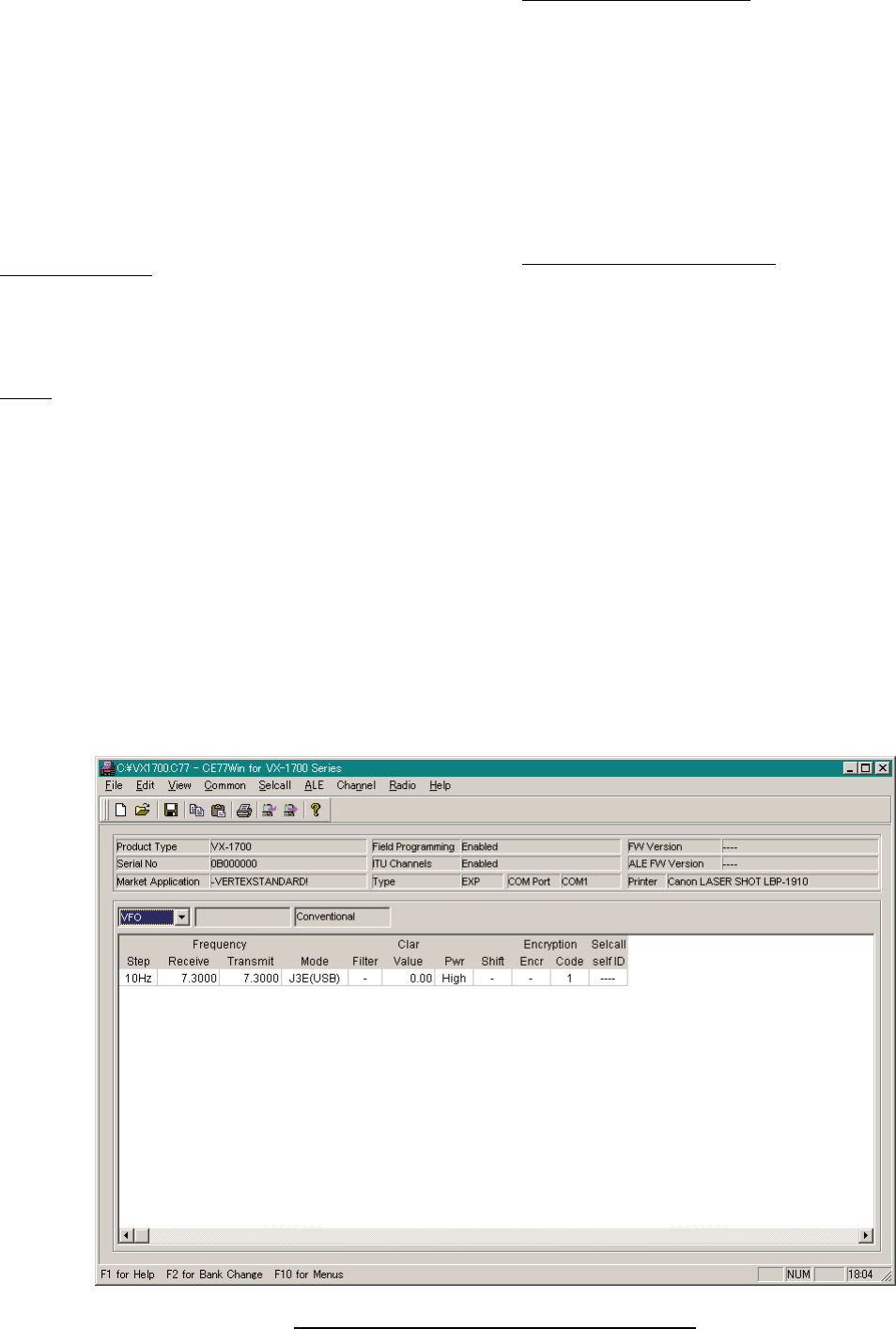Image resolution: width=896 pixels, height=1329 pixels.
Task: Click the toolbar icon right of the printer
Action: (x=269, y=810)
